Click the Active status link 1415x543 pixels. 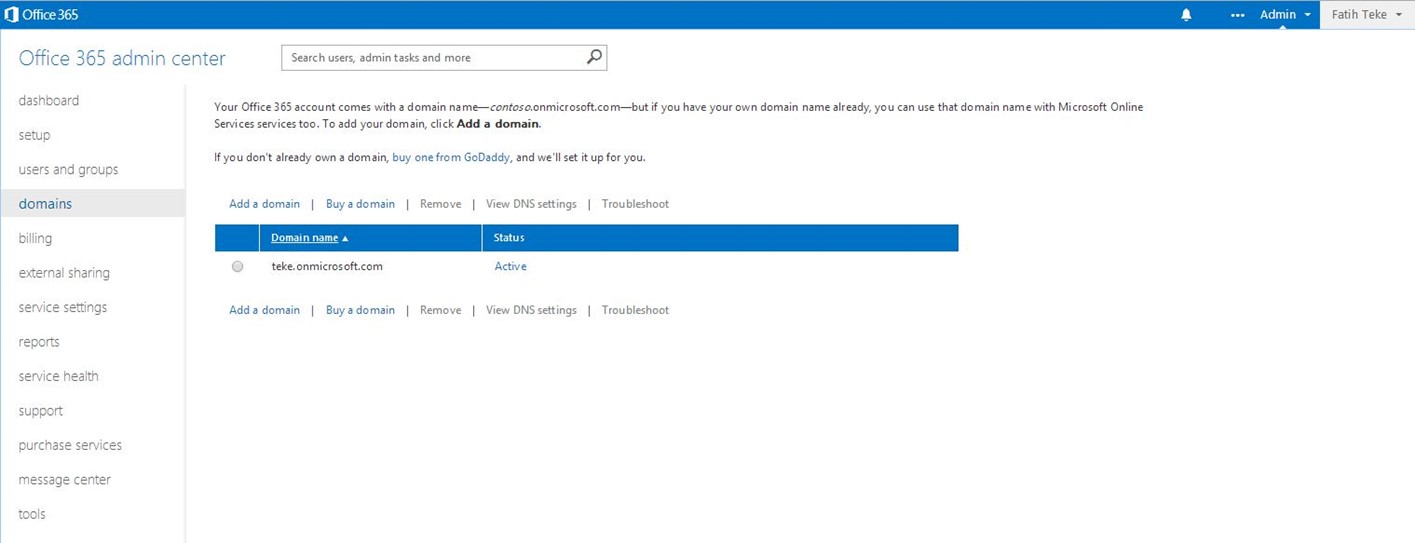click(x=510, y=267)
